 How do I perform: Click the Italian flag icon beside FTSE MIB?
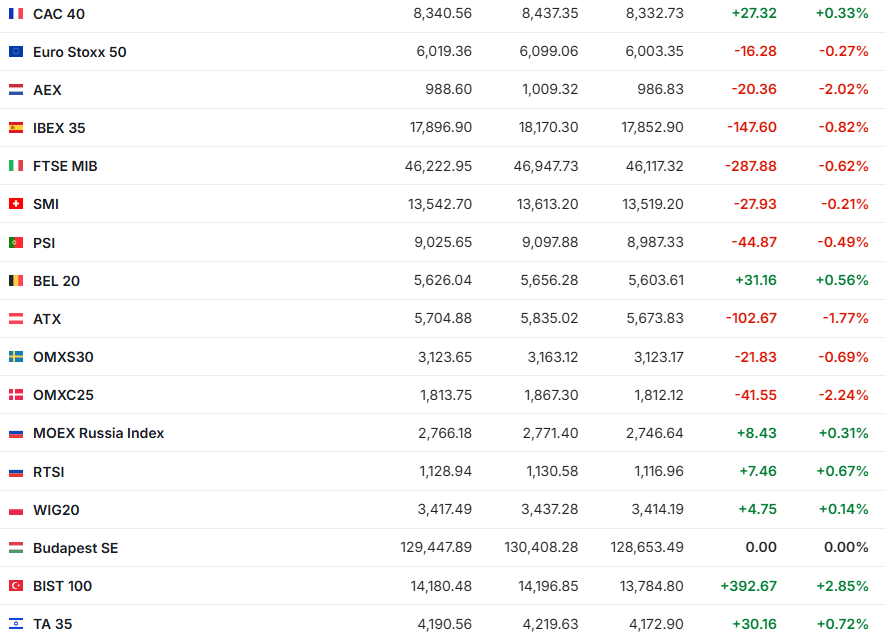(16, 166)
